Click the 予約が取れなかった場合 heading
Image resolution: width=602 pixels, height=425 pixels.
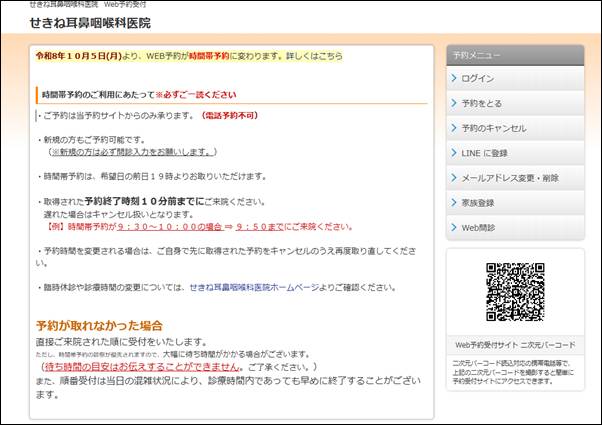pos(99,326)
